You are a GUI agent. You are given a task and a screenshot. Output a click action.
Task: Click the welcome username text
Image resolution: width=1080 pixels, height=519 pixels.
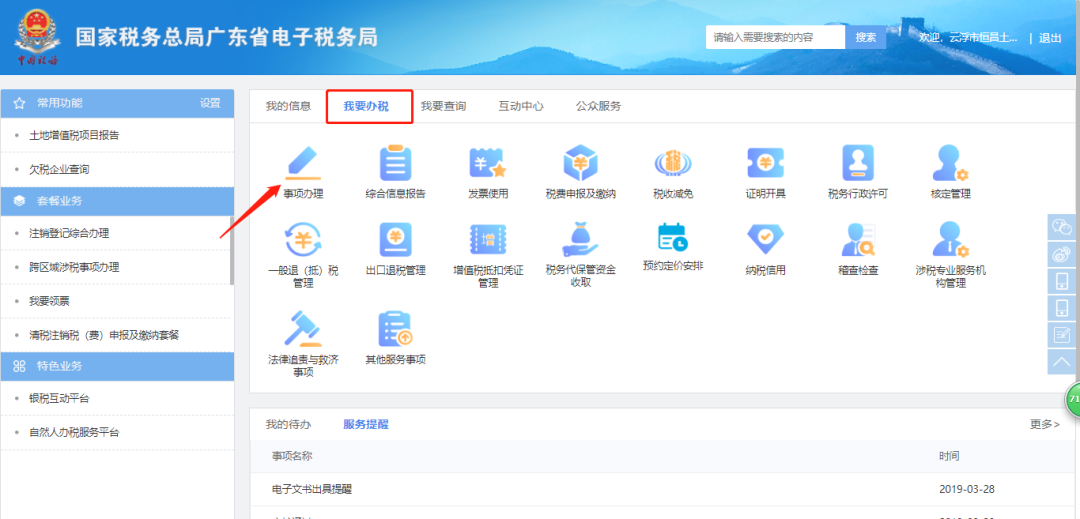(x=968, y=38)
